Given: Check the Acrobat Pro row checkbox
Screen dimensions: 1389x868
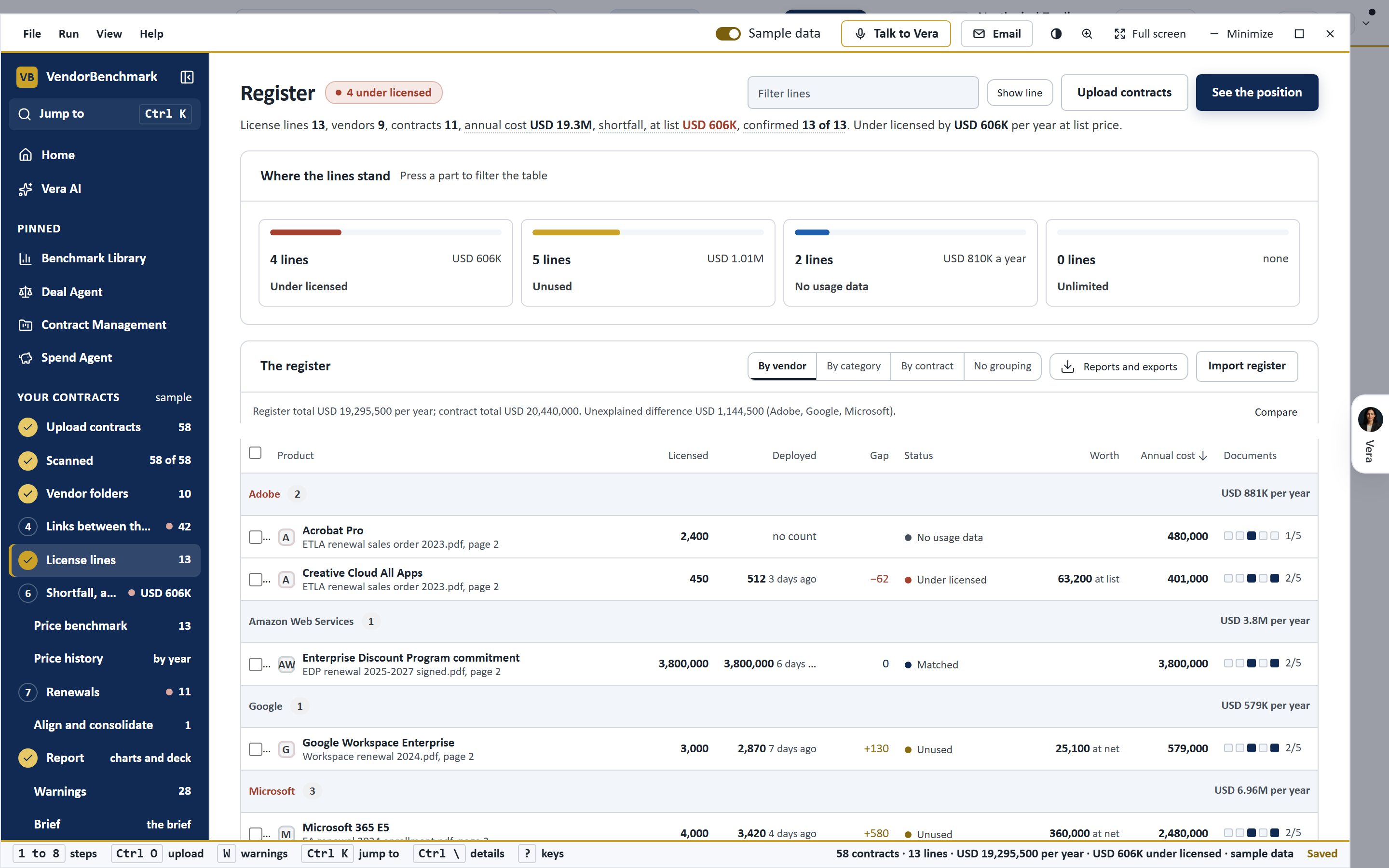Looking at the screenshot, I should 256,537.
